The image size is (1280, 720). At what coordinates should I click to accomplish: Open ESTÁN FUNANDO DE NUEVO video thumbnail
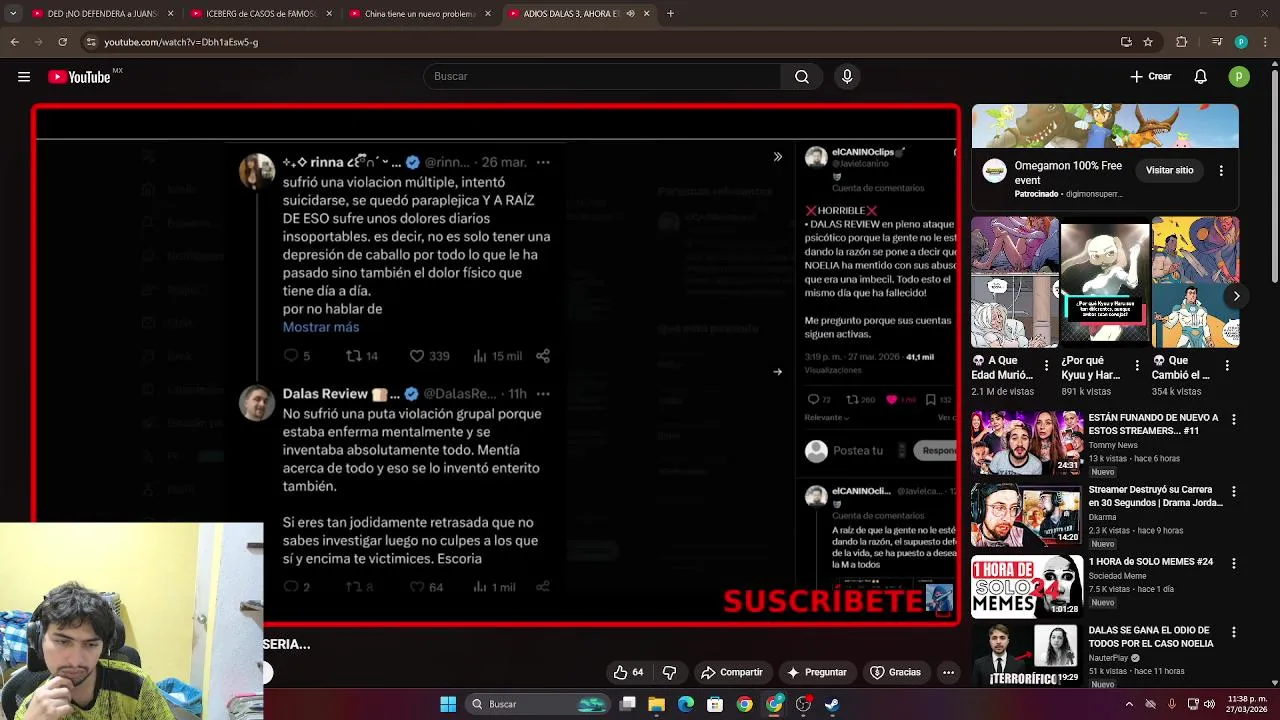pos(1026,443)
